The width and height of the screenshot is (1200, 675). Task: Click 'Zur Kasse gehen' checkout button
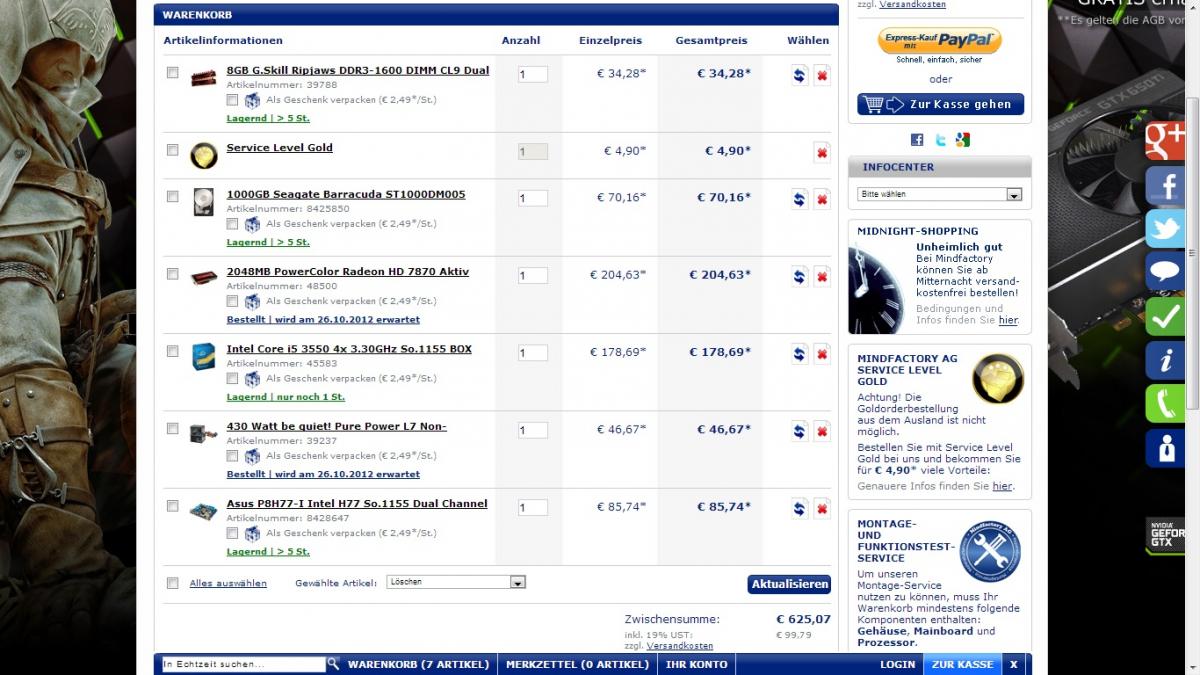(x=940, y=105)
